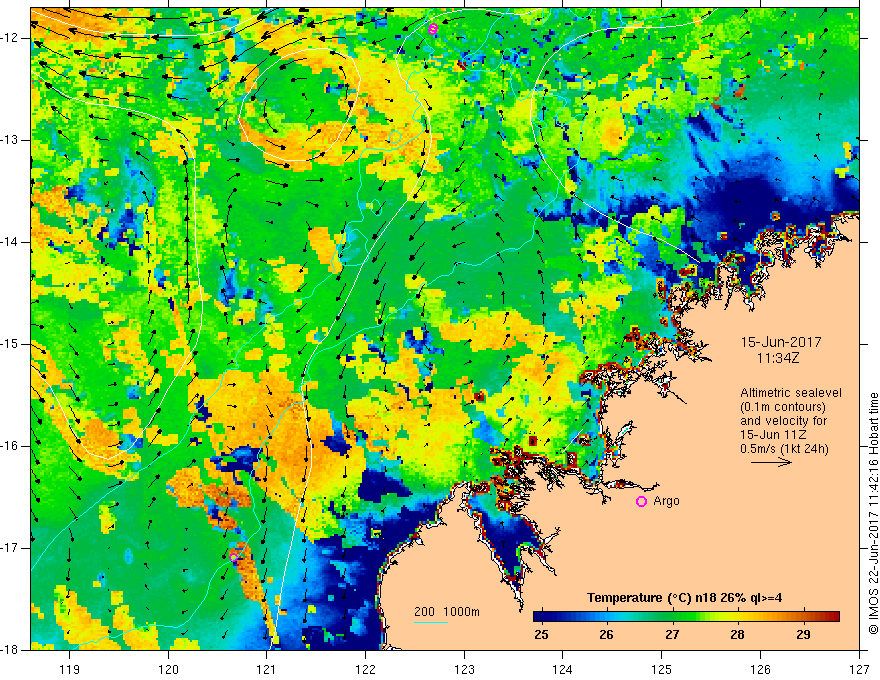
Task: Click the date text '15-Jun-2017'
Action: (x=781, y=342)
